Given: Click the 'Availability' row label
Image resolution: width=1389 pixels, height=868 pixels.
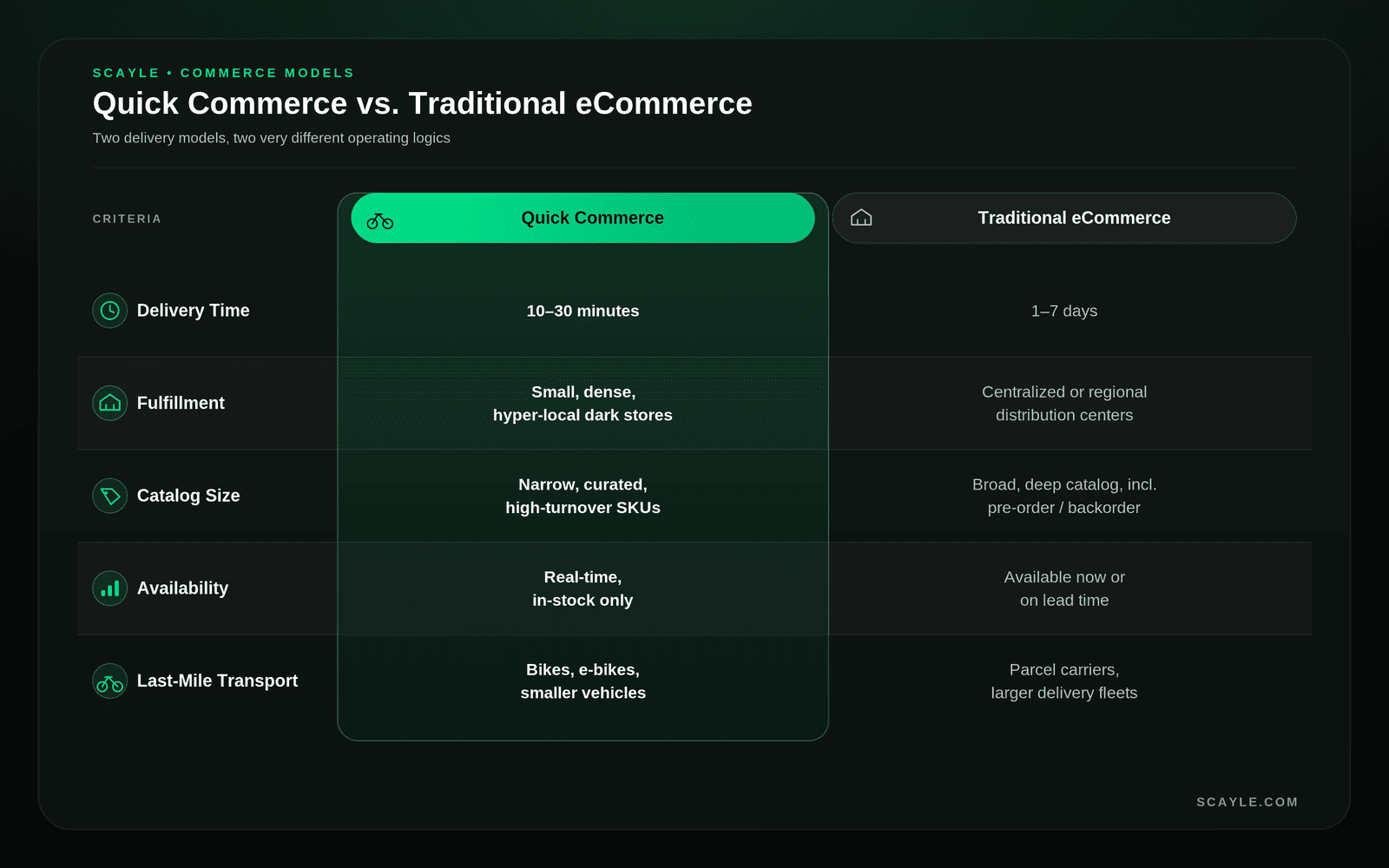Looking at the screenshot, I should 183,589.
